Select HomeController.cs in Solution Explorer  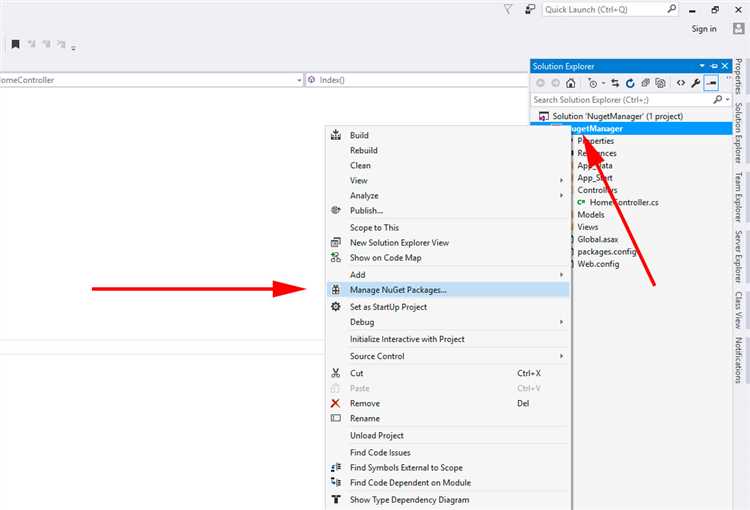(624, 202)
